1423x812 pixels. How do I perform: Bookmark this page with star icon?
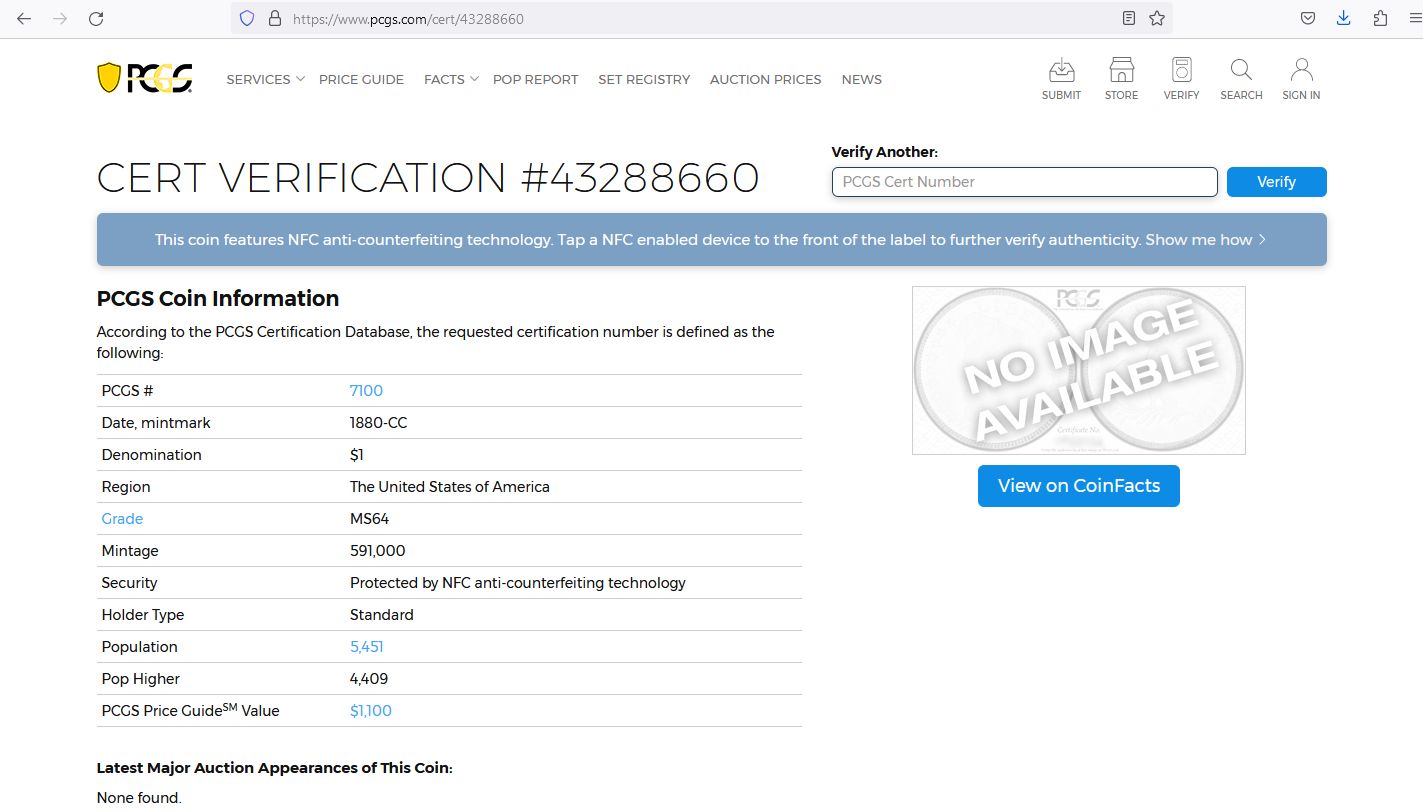[1157, 18]
